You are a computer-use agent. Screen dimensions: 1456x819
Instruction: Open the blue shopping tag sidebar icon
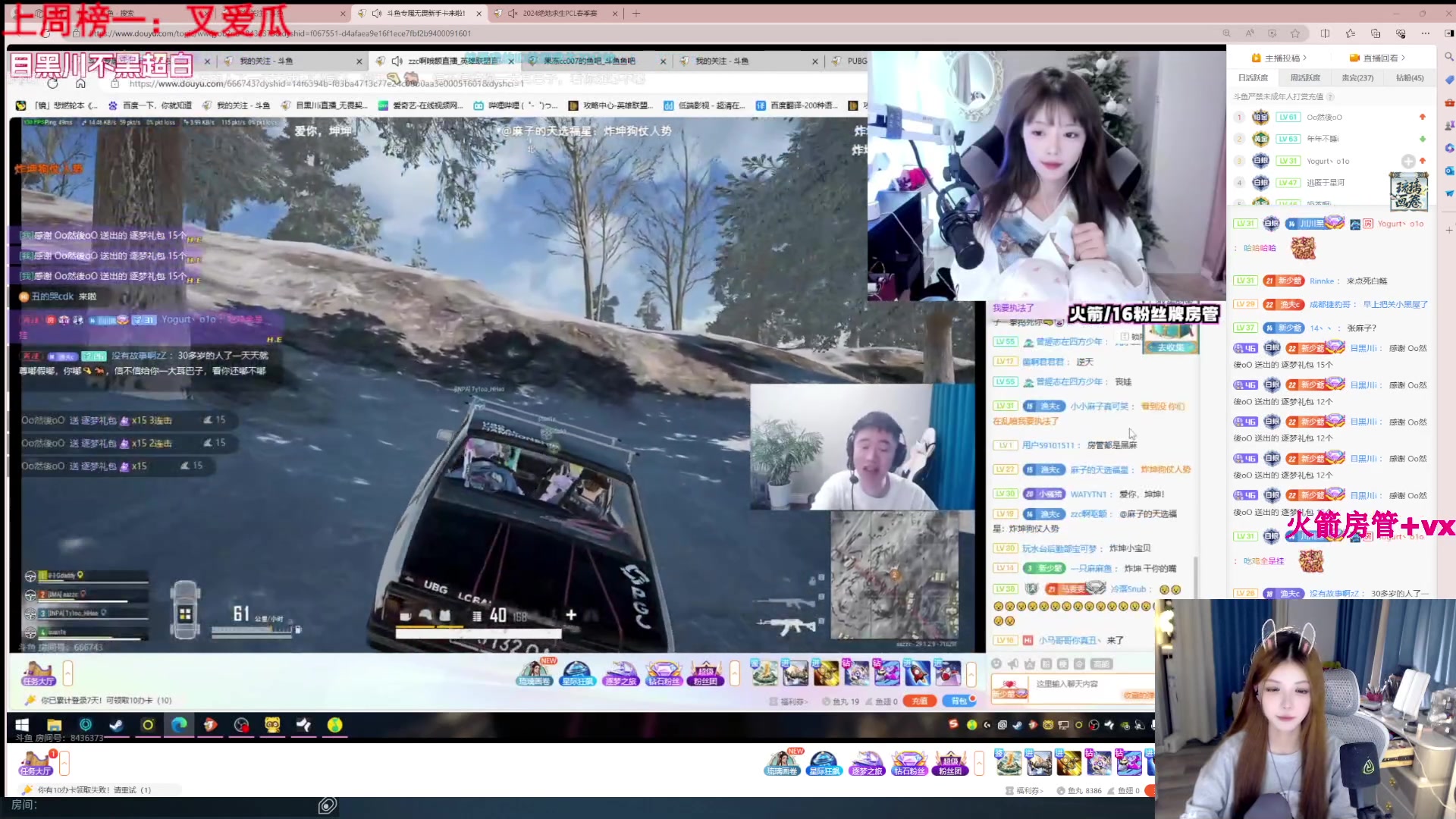1448,80
